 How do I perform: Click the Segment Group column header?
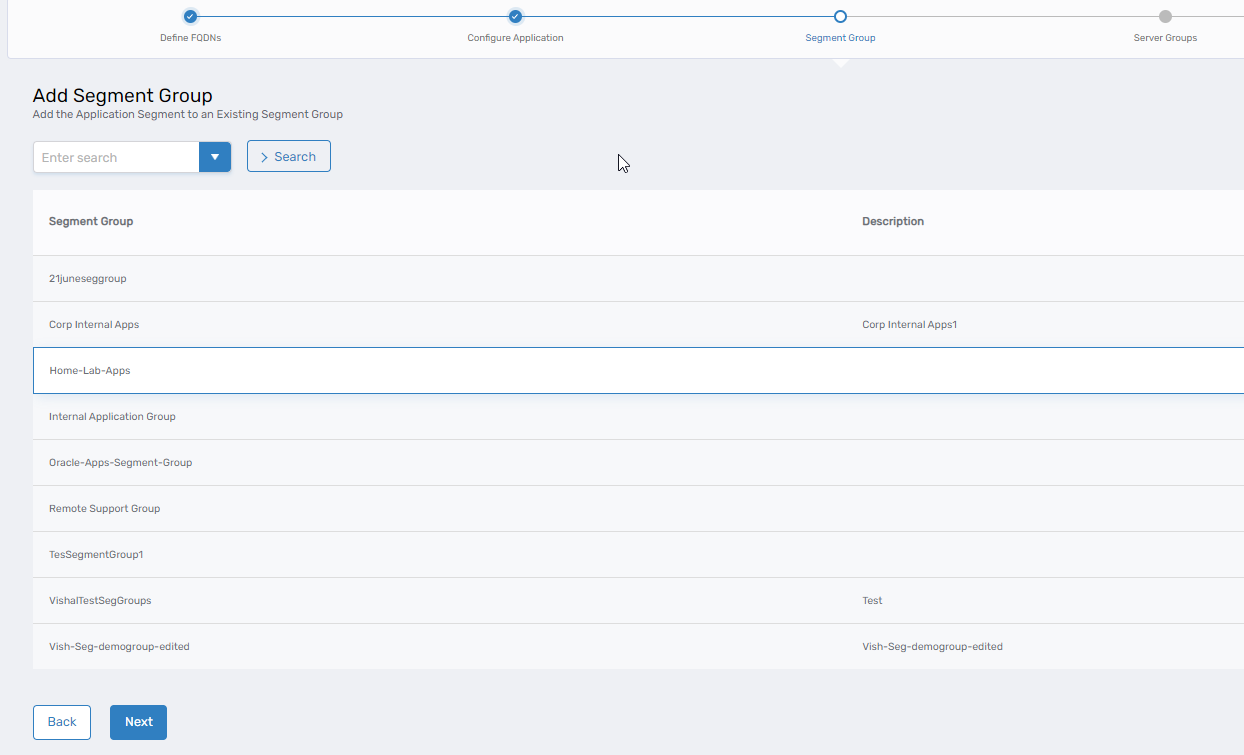(91, 221)
